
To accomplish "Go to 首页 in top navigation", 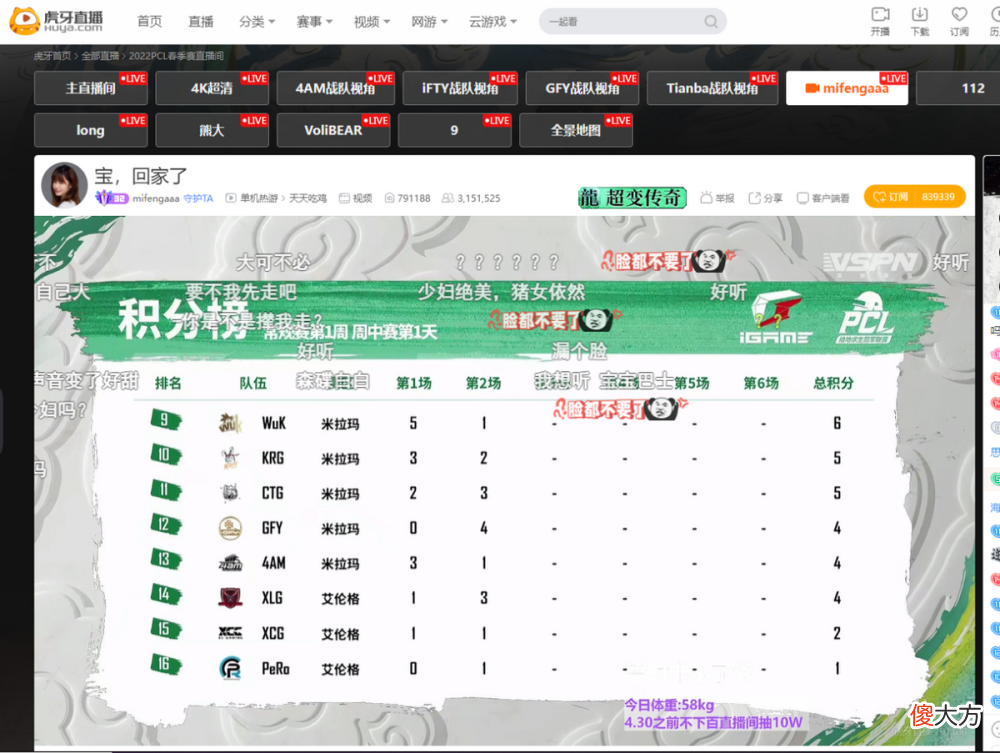I will 150,22.
